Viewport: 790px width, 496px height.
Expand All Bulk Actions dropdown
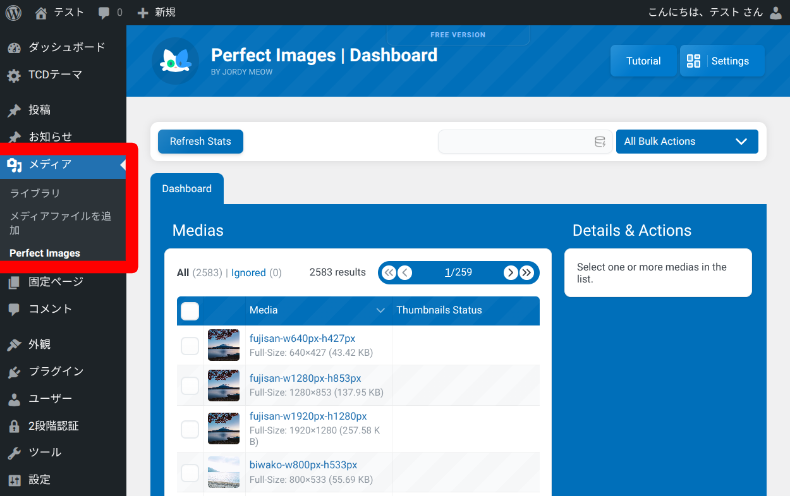687,142
